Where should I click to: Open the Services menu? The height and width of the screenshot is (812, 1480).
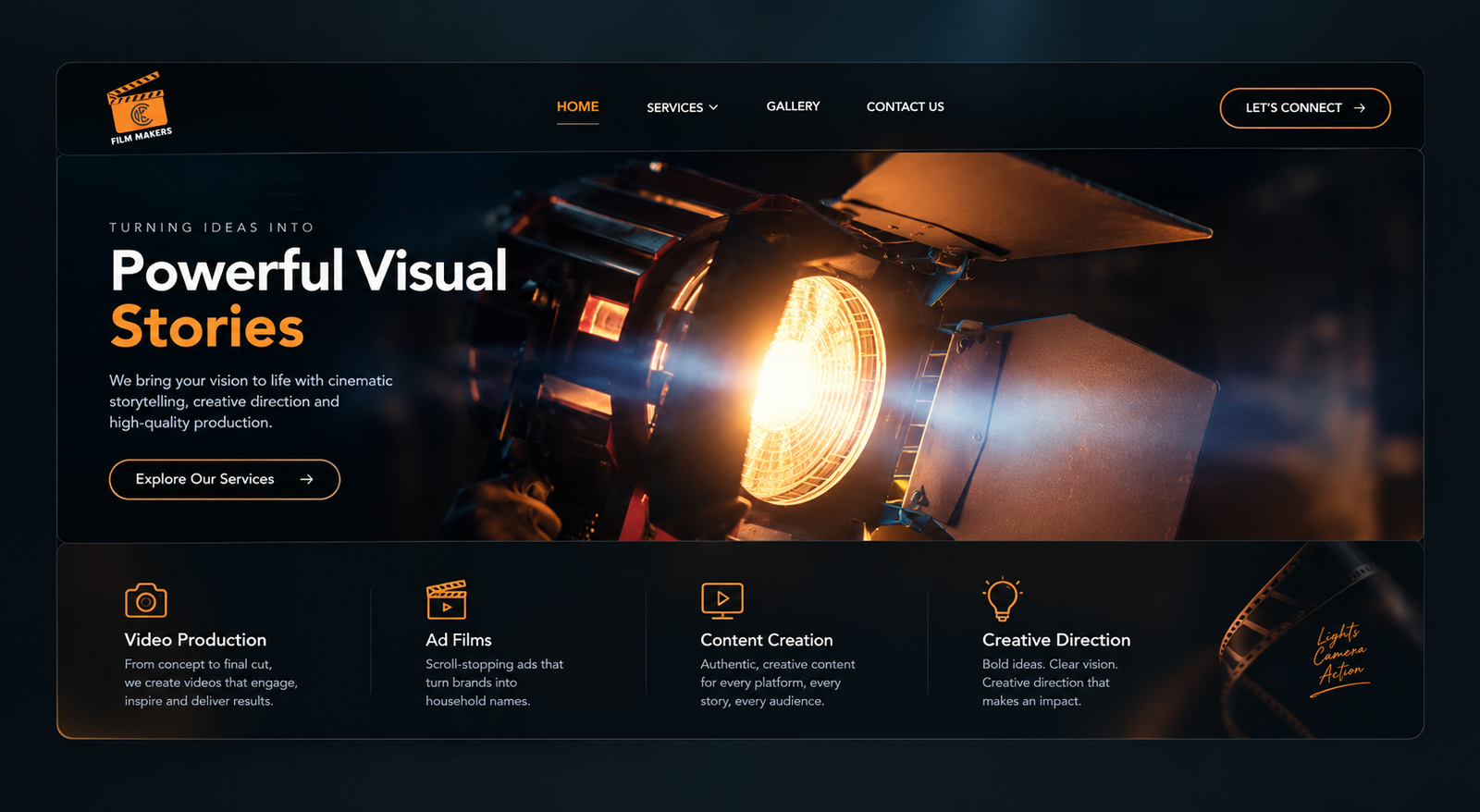[x=683, y=107]
